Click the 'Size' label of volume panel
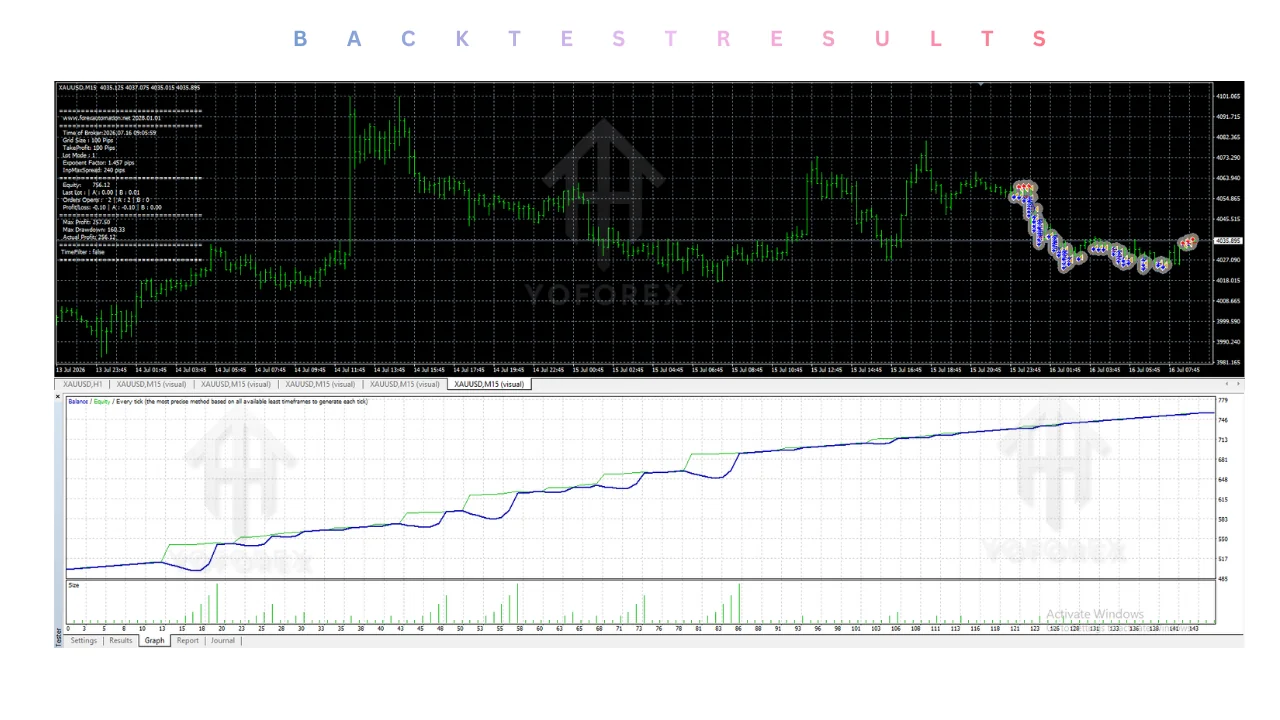Viewport: 1280px width, 720px height. pos(73,585)
